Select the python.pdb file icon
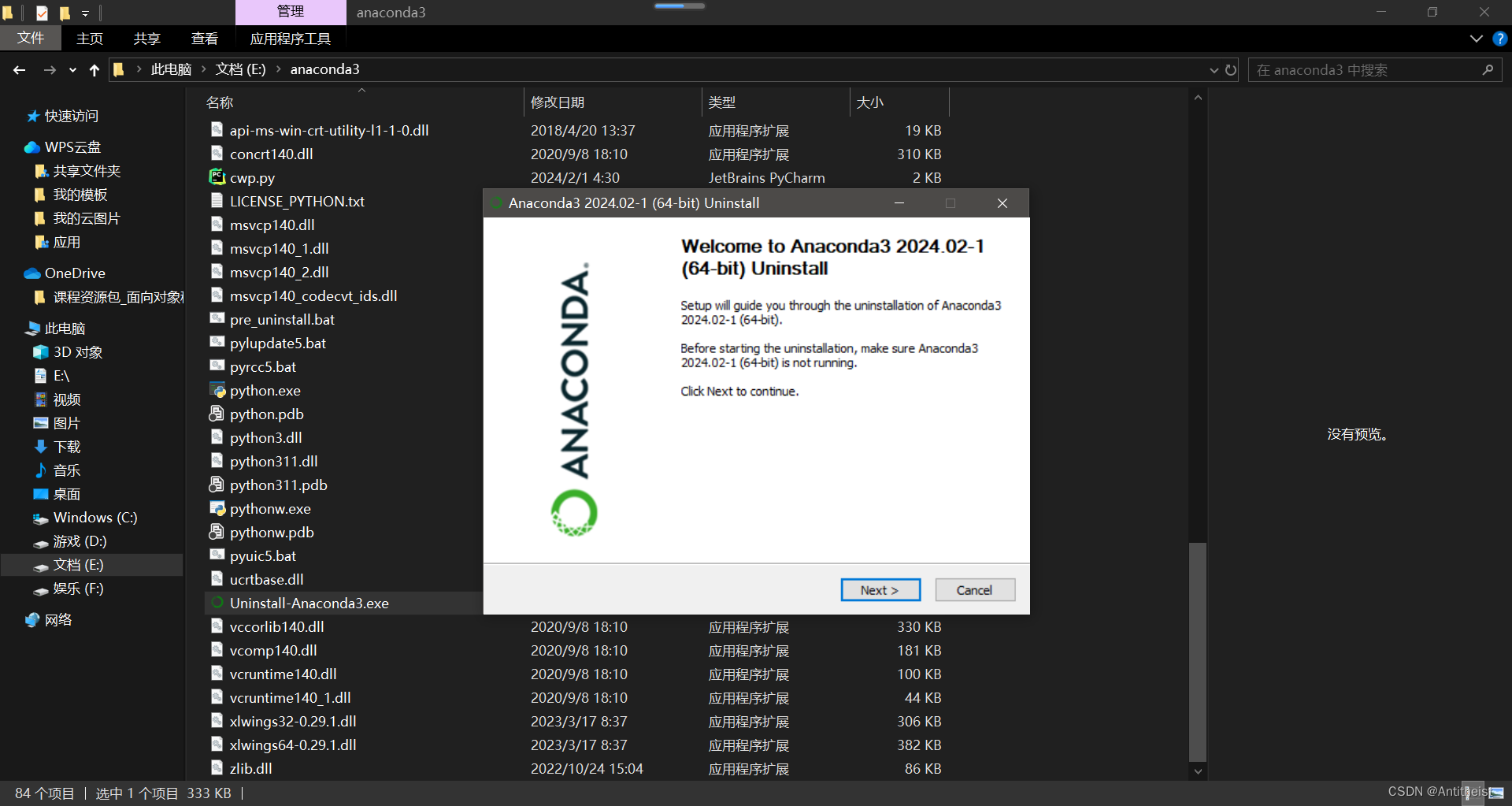The image size is (1512, 806). click(x=217, y=414)
